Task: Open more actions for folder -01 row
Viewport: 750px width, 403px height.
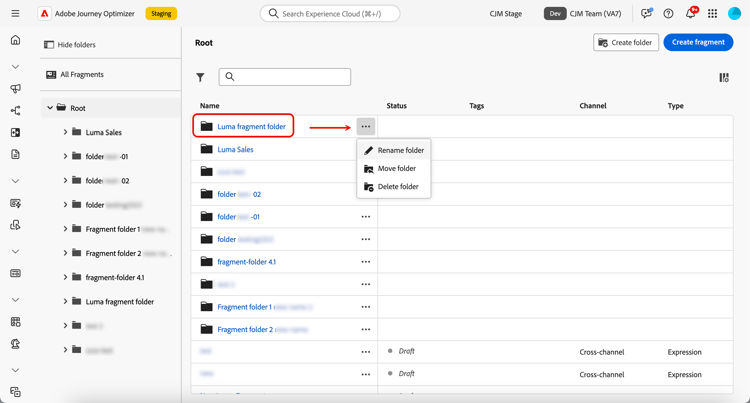Action: point(366,217)
